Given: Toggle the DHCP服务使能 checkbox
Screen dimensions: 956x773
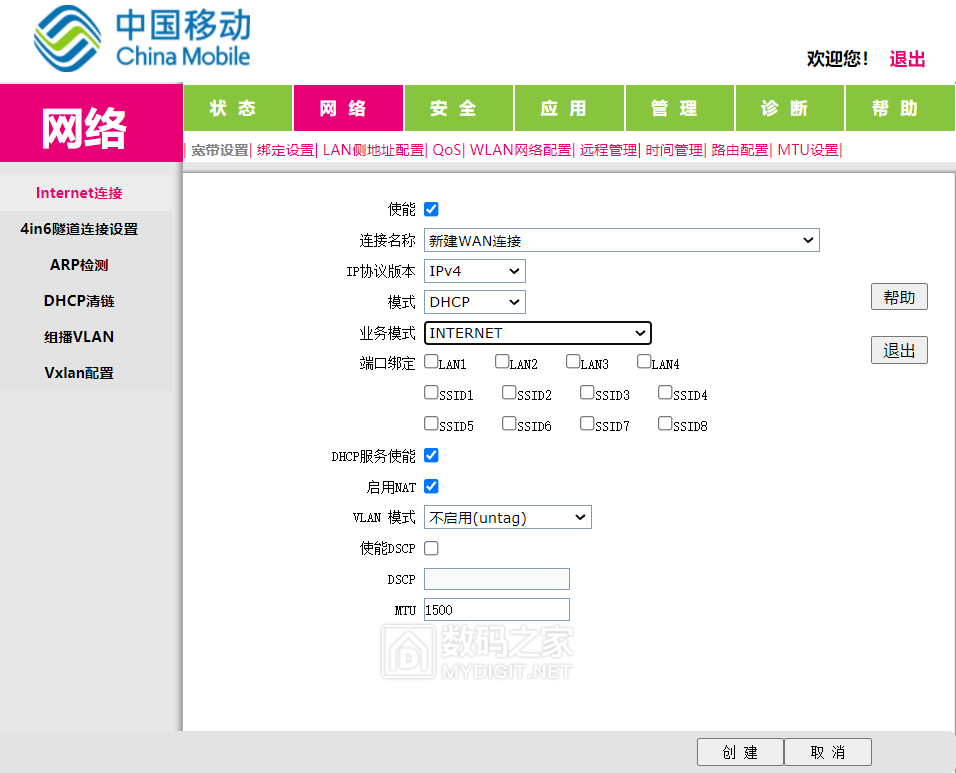Looking at the screenshot, I should [431, 455].
